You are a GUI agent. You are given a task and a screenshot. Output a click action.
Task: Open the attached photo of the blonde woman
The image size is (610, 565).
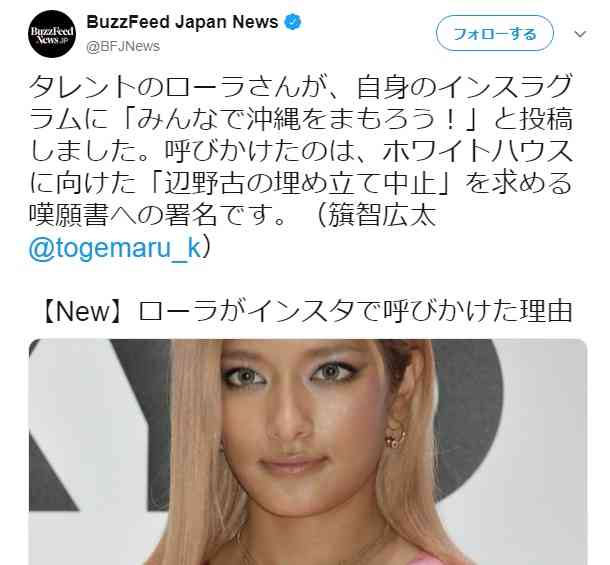(308, 452)
